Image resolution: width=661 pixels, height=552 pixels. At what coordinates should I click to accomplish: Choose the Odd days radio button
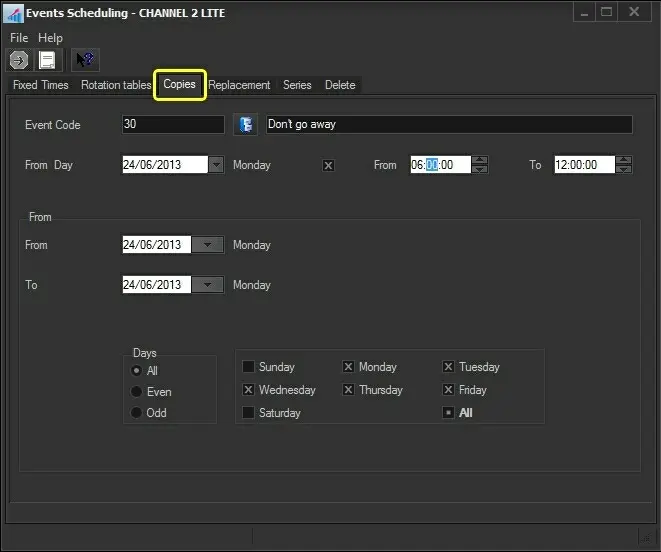[x=137, y=413]
